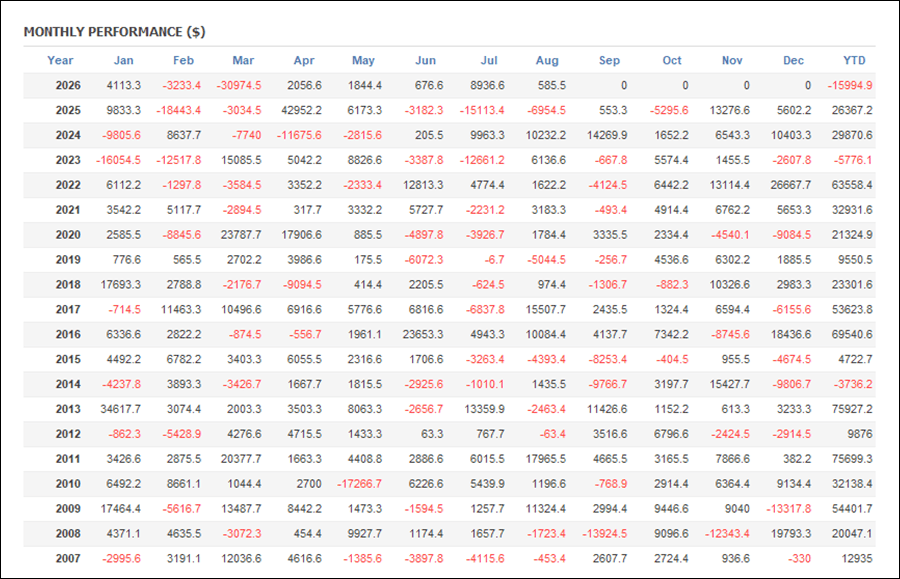Image resolution: width=900 pixels, height=579 pixels.
Task: Click the 2026 YTD value -15994.9
Action: point(850,86)
